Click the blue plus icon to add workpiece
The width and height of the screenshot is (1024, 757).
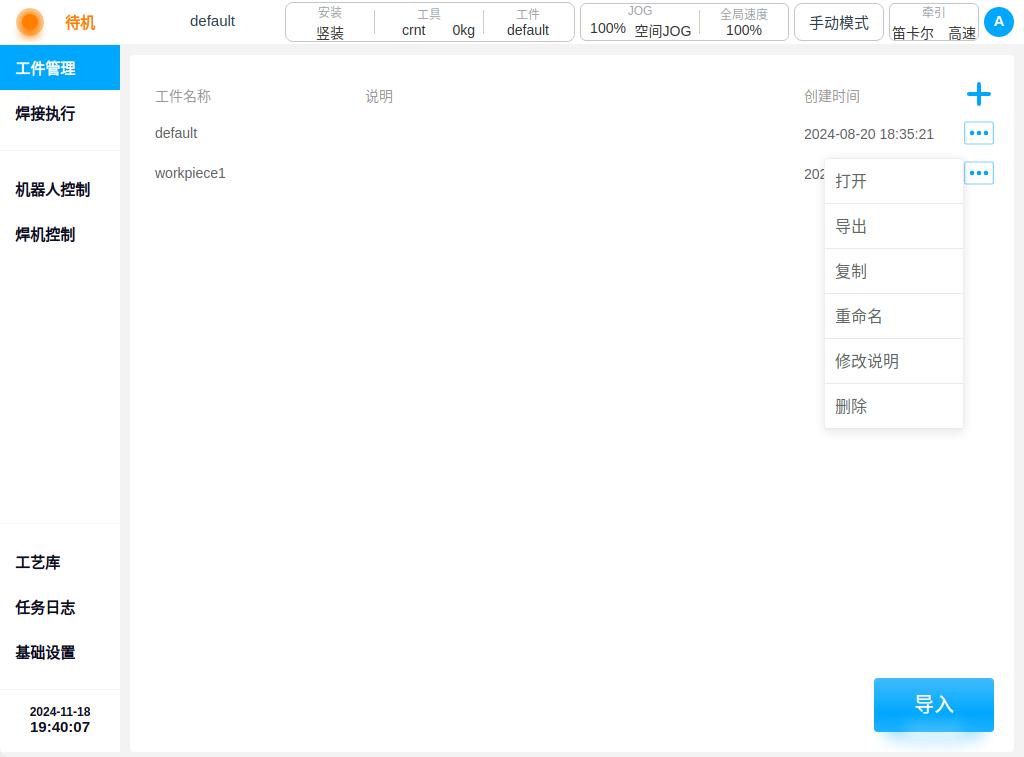(978, 94)
